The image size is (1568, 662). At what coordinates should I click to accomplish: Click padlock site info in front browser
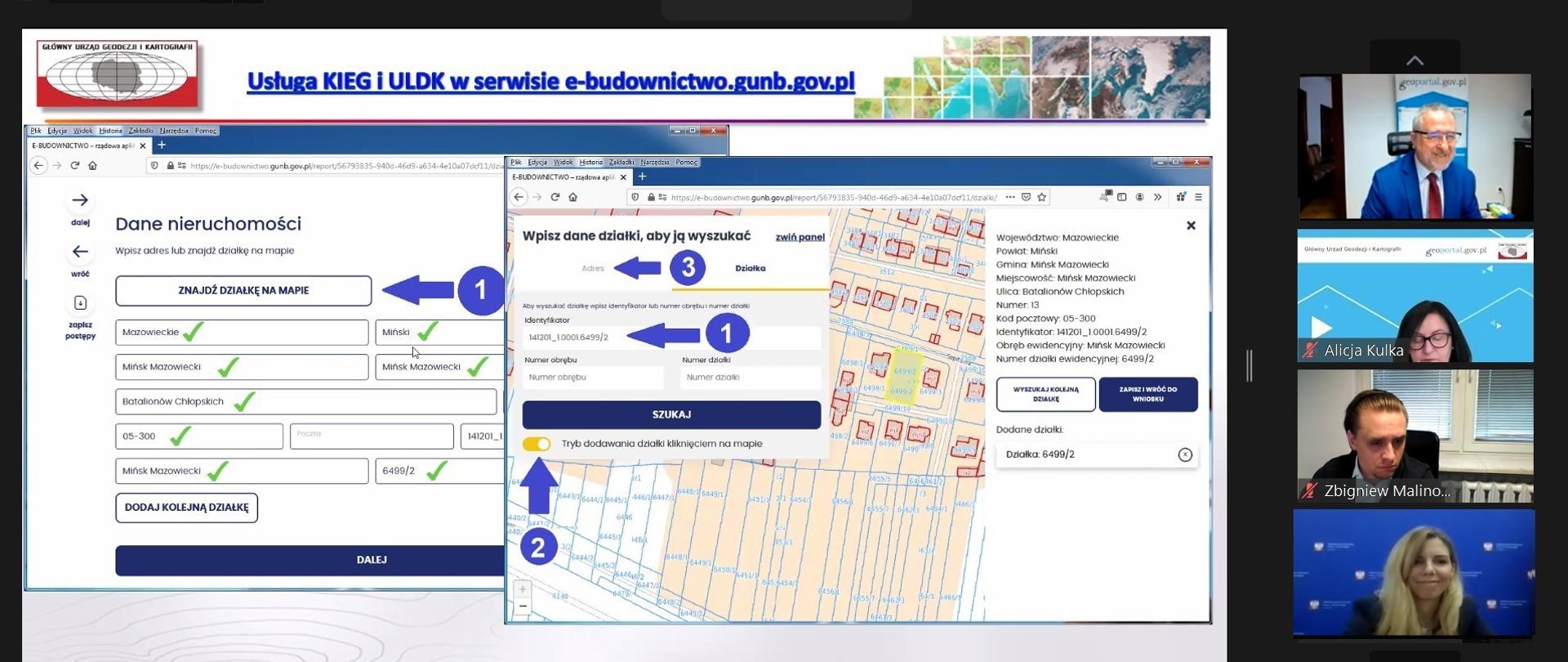click(x=651, y=197)
